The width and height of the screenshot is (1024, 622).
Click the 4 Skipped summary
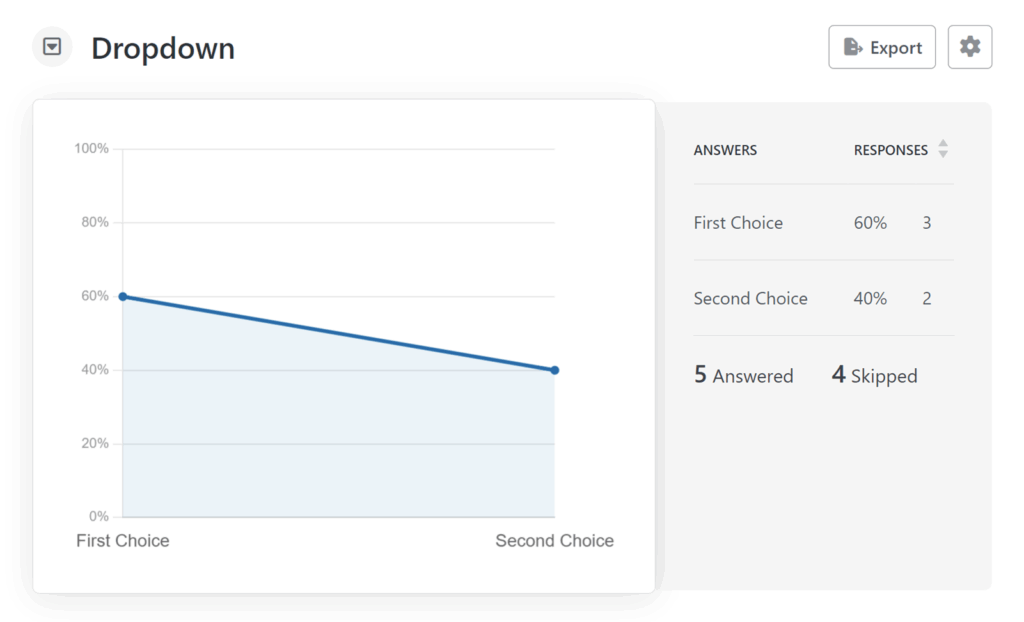tap(874, 376)
